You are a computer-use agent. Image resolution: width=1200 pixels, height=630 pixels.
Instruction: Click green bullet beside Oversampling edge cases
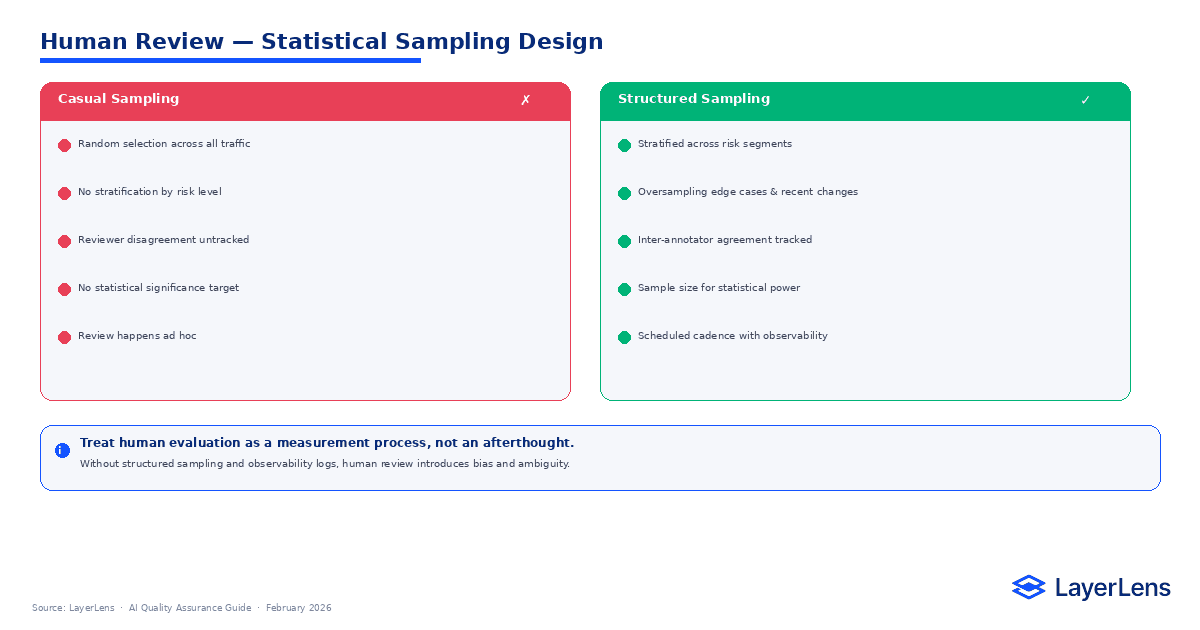pyautogui.click(x=624, y=193)
